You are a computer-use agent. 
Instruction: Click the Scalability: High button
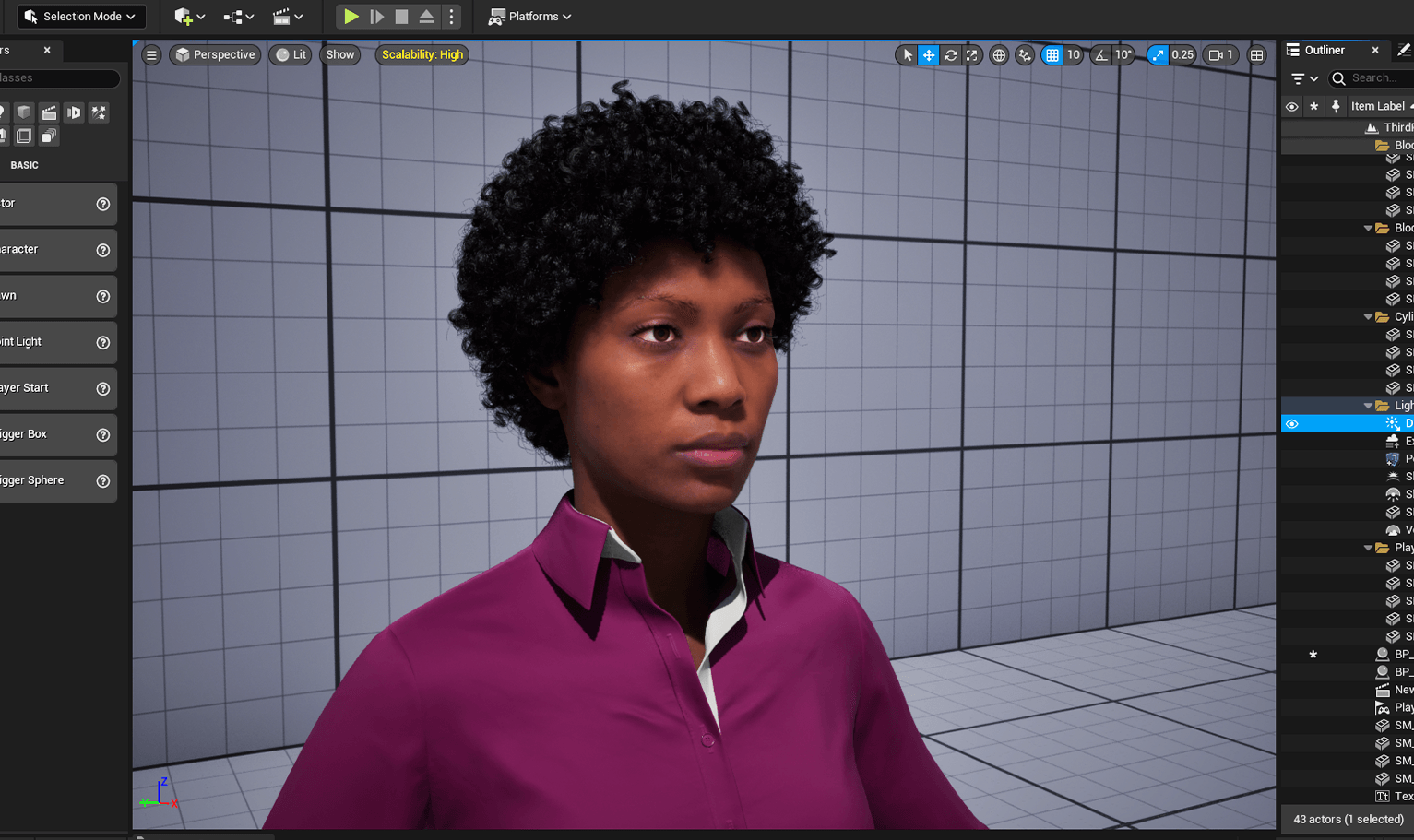click(422, 54)
